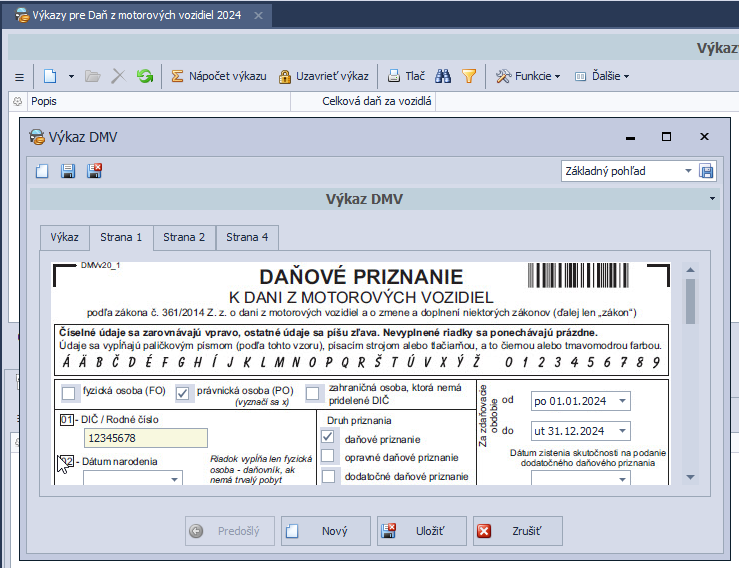Click the Tlač print button
739x568 pixels.
(406, 76)
